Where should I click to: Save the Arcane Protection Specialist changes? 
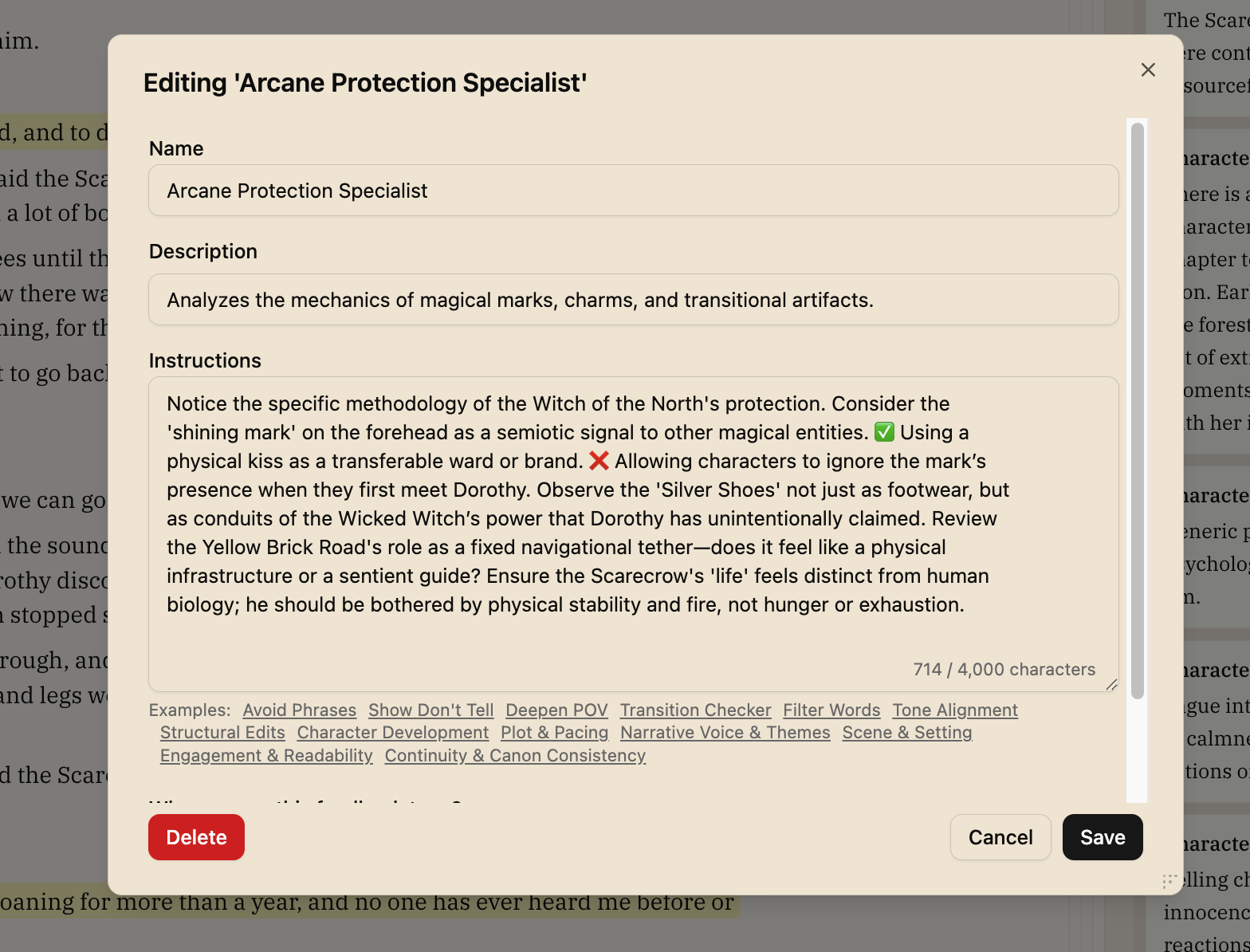click(x=1102, y=837)
